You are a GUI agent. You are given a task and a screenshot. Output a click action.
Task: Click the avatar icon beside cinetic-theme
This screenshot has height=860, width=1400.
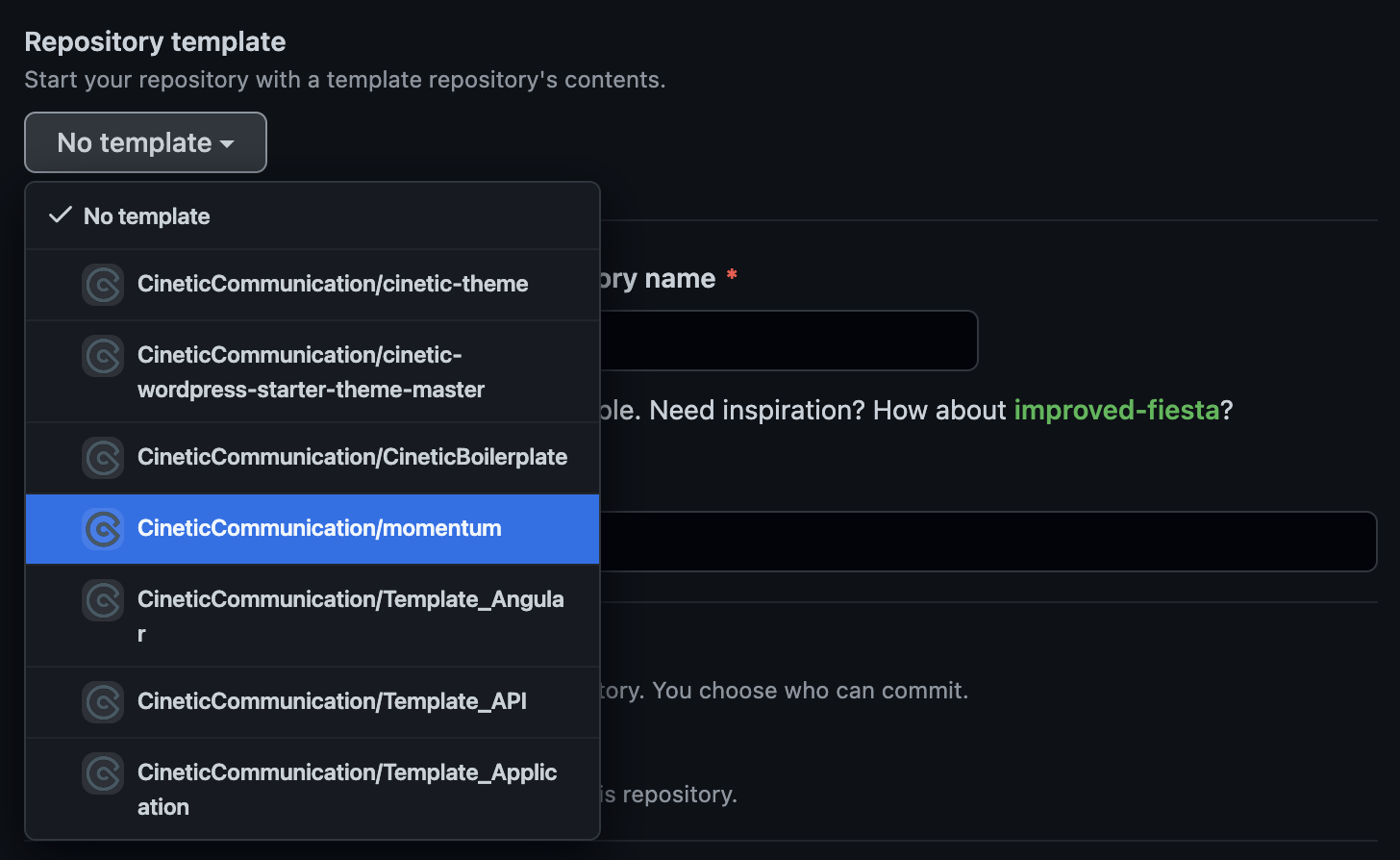[103, 285]
